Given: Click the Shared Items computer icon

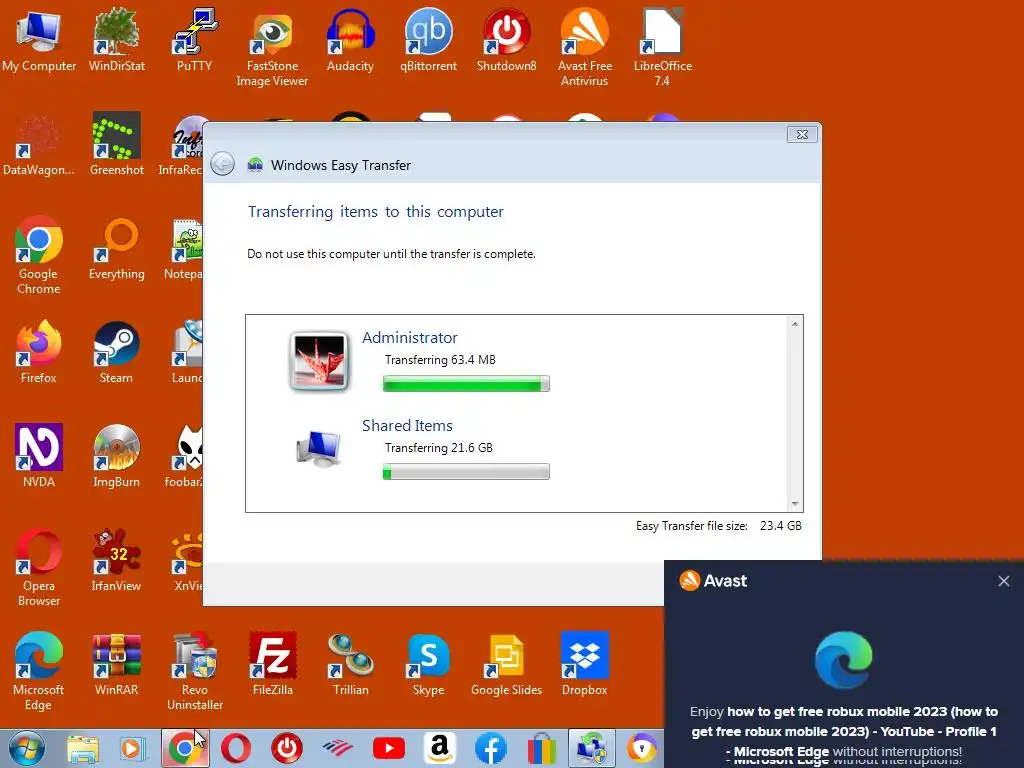Looking at the screenshot, I should point(319,449).
